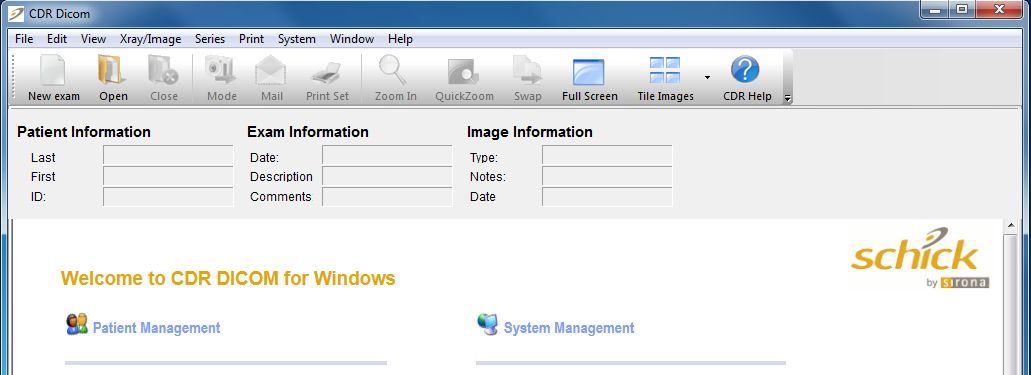Open the Window menu
This screenshot has height=375, width=1031.
pos(352,39)
